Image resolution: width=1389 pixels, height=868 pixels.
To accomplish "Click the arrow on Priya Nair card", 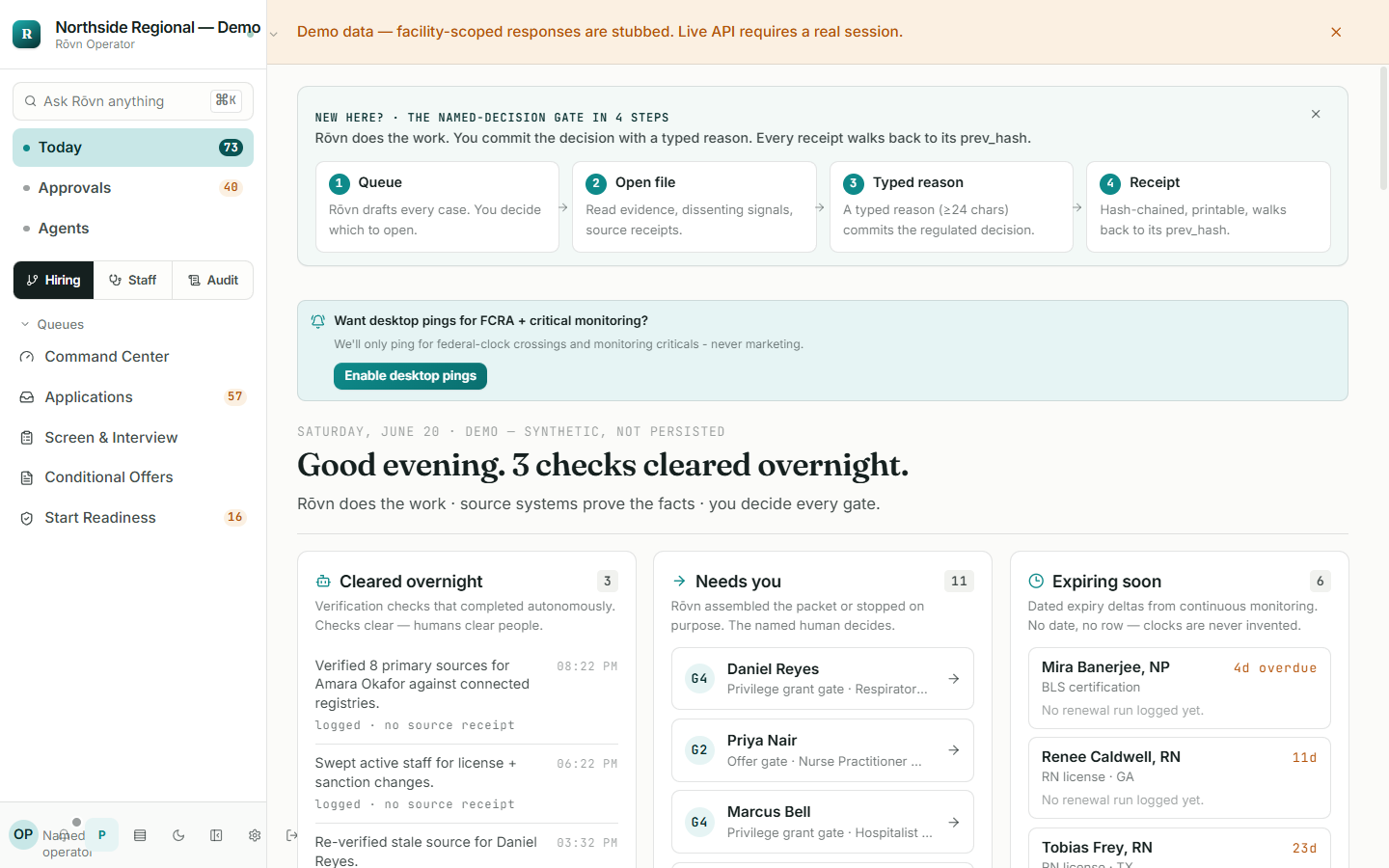I will 954,750.
